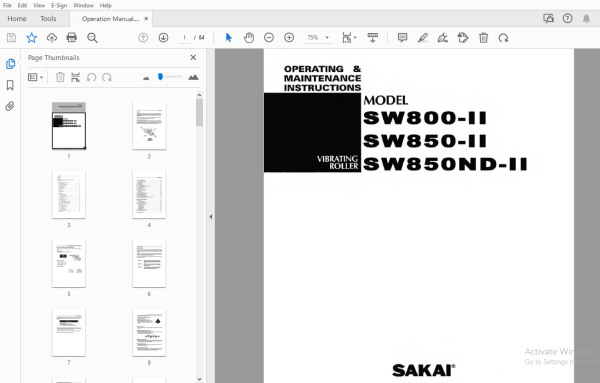Activate the selection arrow tool
The height and width of the screenshot is (383, 600).
tap(229, 37)
